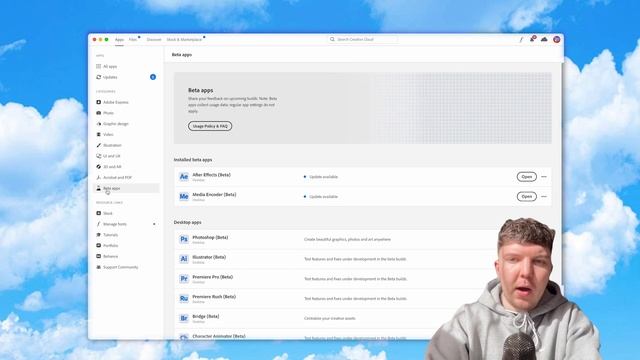Click the Premiere Pro (Beta) Pr icon
Viewport: 640px width, 360px height.
[184, 279]
